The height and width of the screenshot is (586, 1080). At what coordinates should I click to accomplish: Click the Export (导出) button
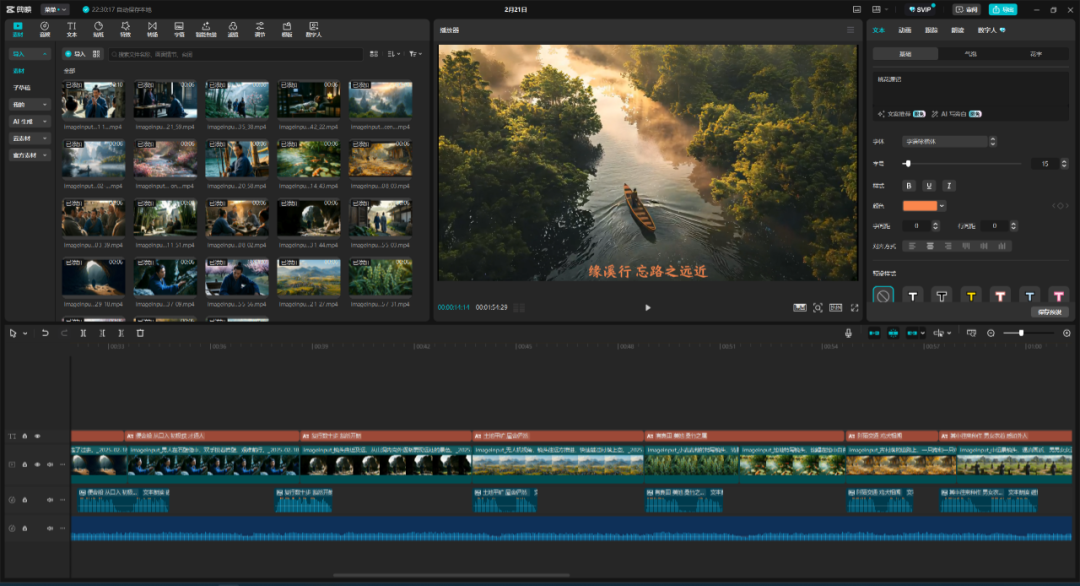1003,10
